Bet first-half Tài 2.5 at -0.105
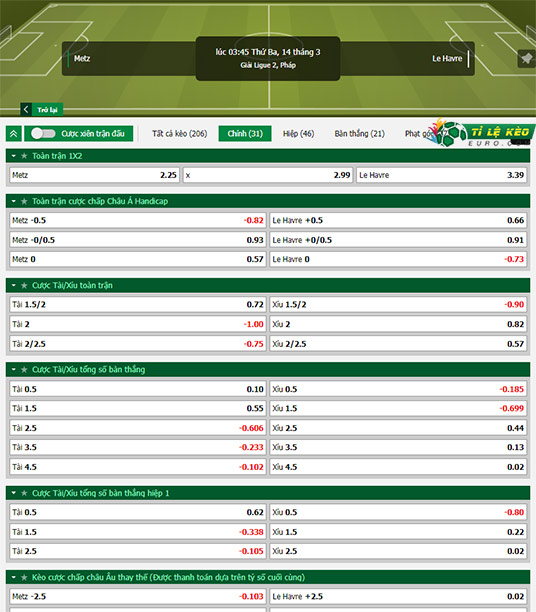Viewport: 536px width, 612px height. [x=138, y=551]
